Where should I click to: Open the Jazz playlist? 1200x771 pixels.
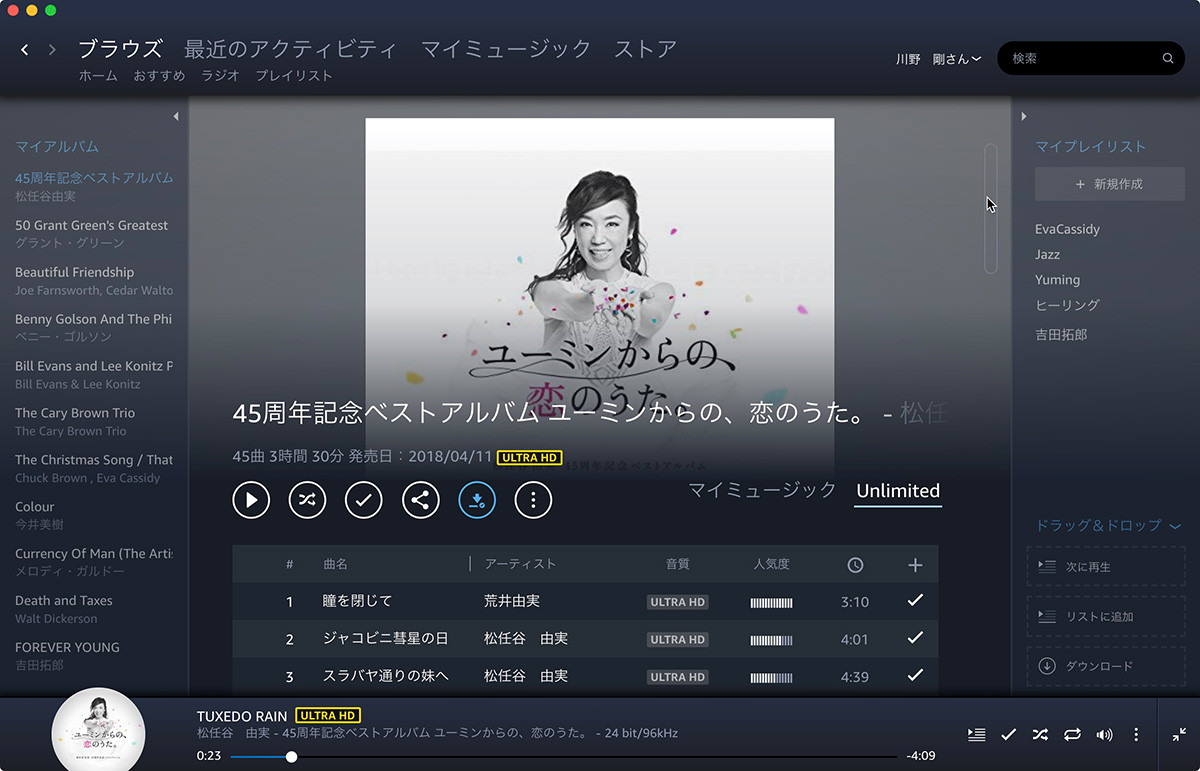(1047, 255)
